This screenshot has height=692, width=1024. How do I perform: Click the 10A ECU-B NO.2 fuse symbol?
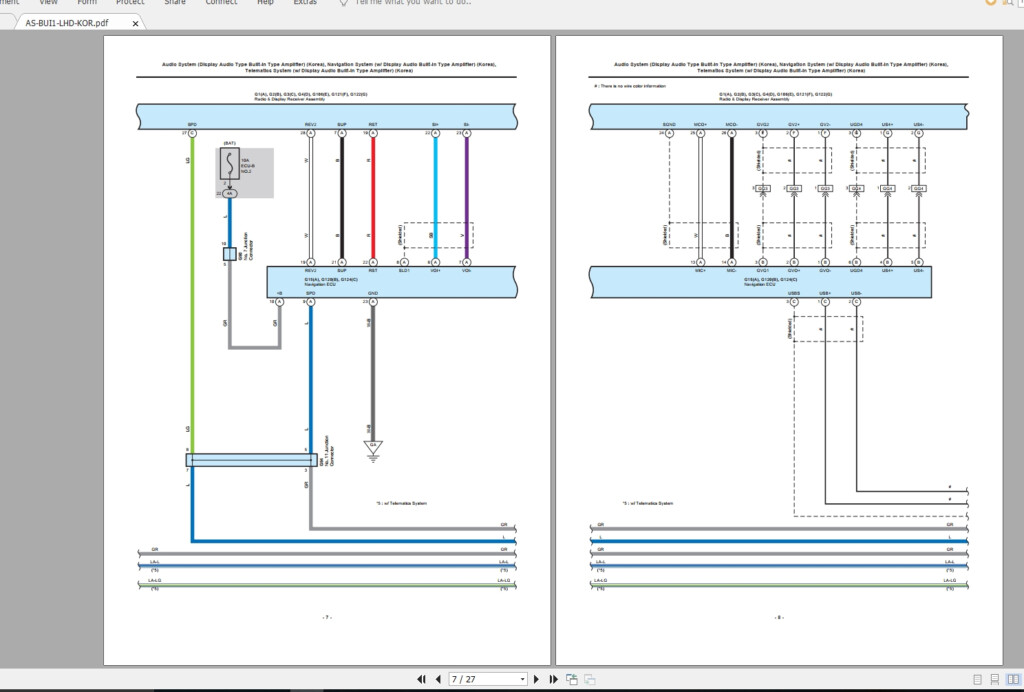(229, 164)
